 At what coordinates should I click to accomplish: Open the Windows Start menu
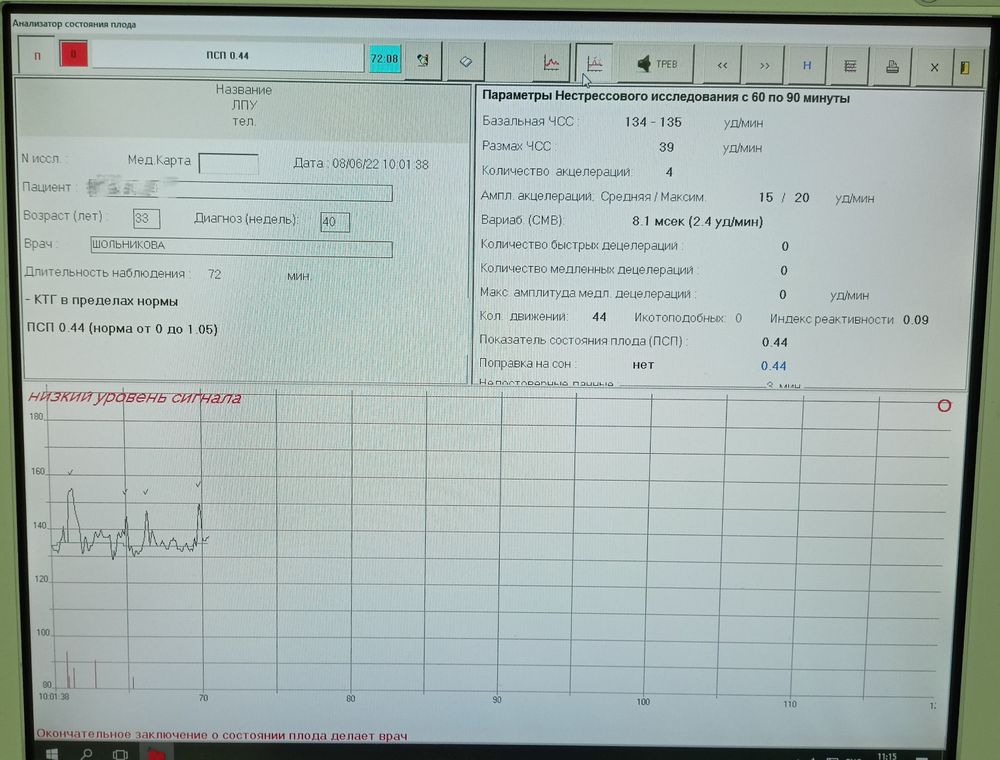coord(52,754)
